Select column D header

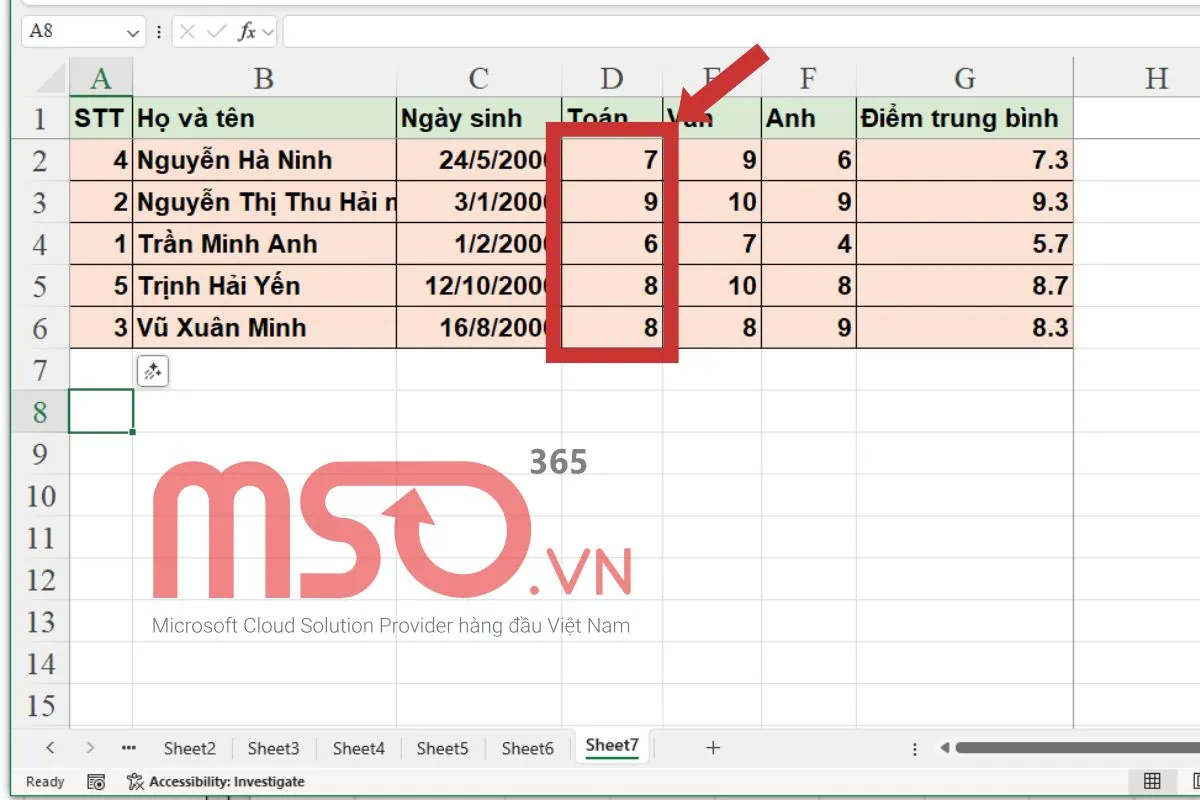tap(611, 78)
